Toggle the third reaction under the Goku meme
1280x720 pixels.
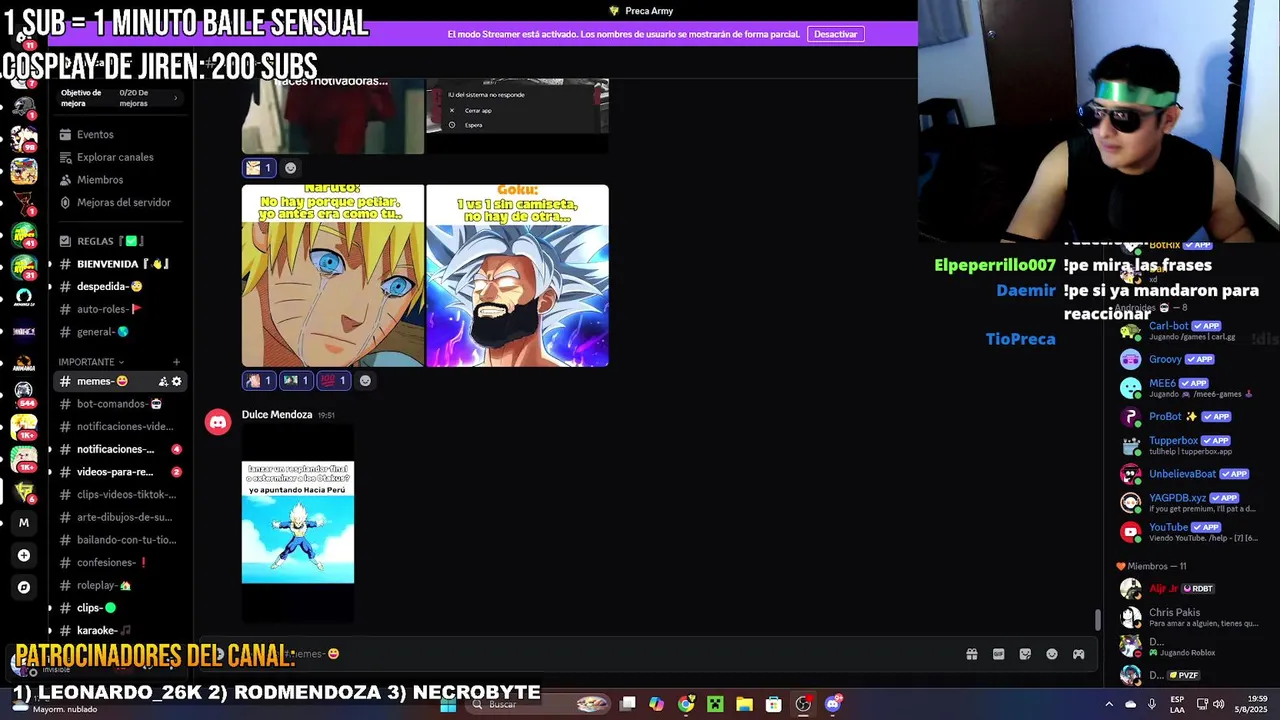point(333,380)
